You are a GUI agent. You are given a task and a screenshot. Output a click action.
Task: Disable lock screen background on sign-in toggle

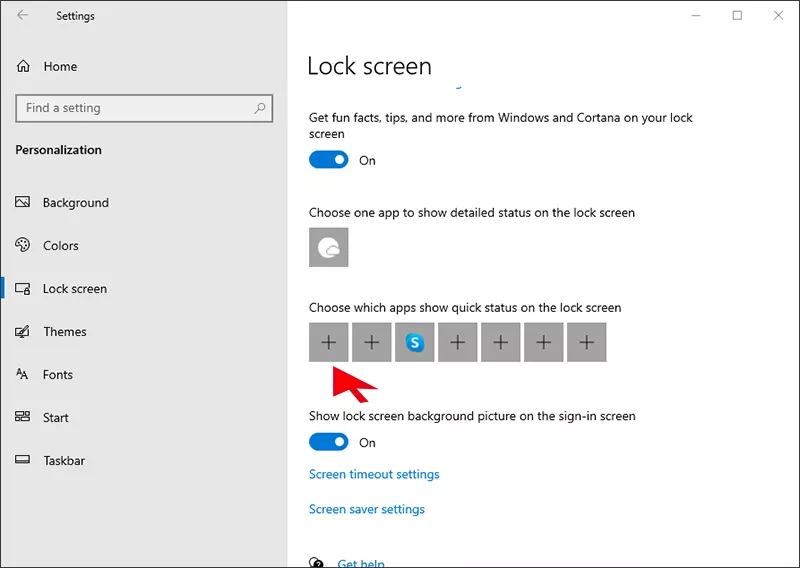(x=329, y=442)
